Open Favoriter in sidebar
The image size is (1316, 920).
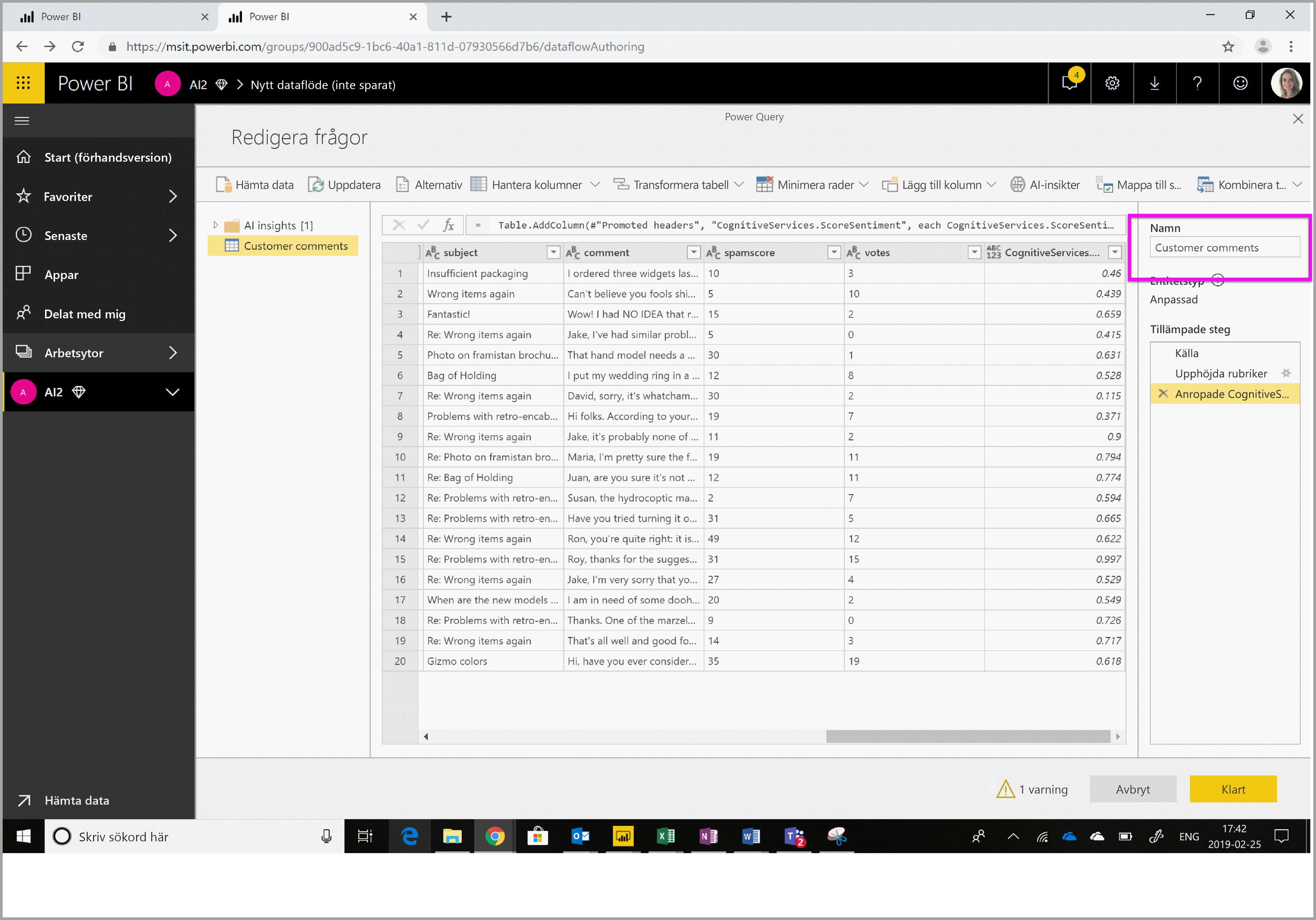click(98, 197)
